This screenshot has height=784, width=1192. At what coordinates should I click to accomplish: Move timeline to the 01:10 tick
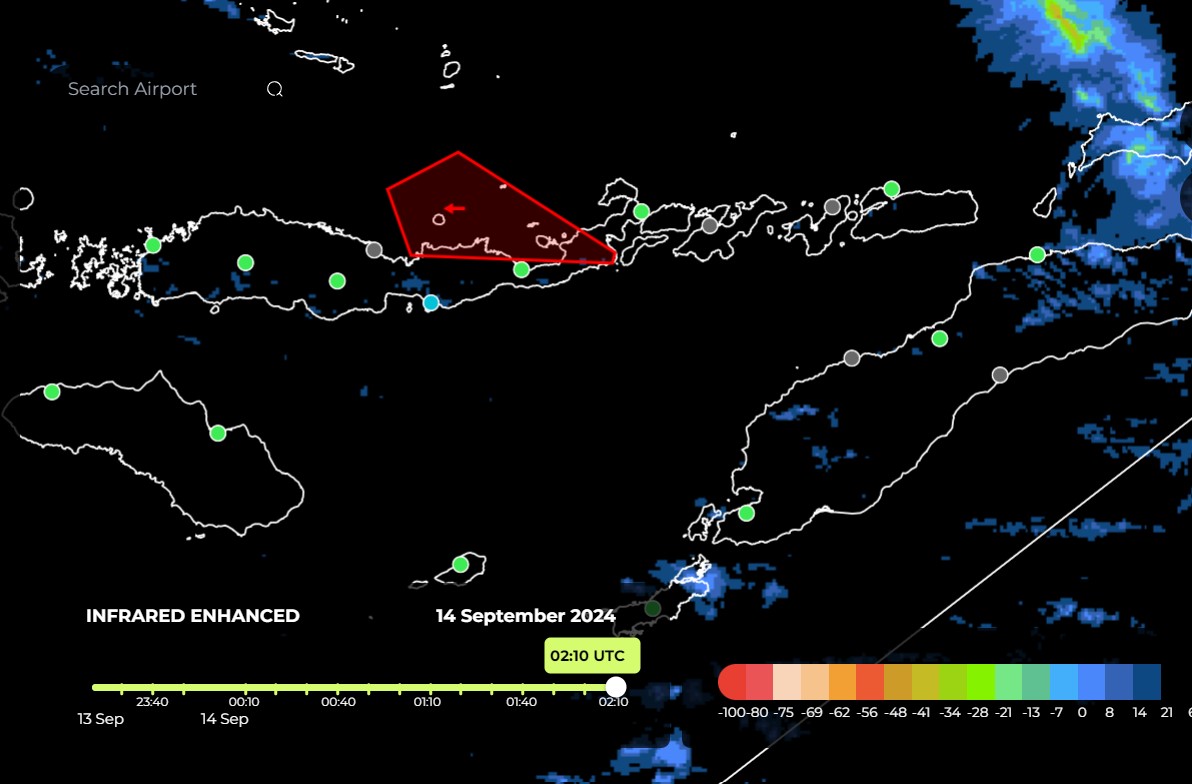click(430, 688)
